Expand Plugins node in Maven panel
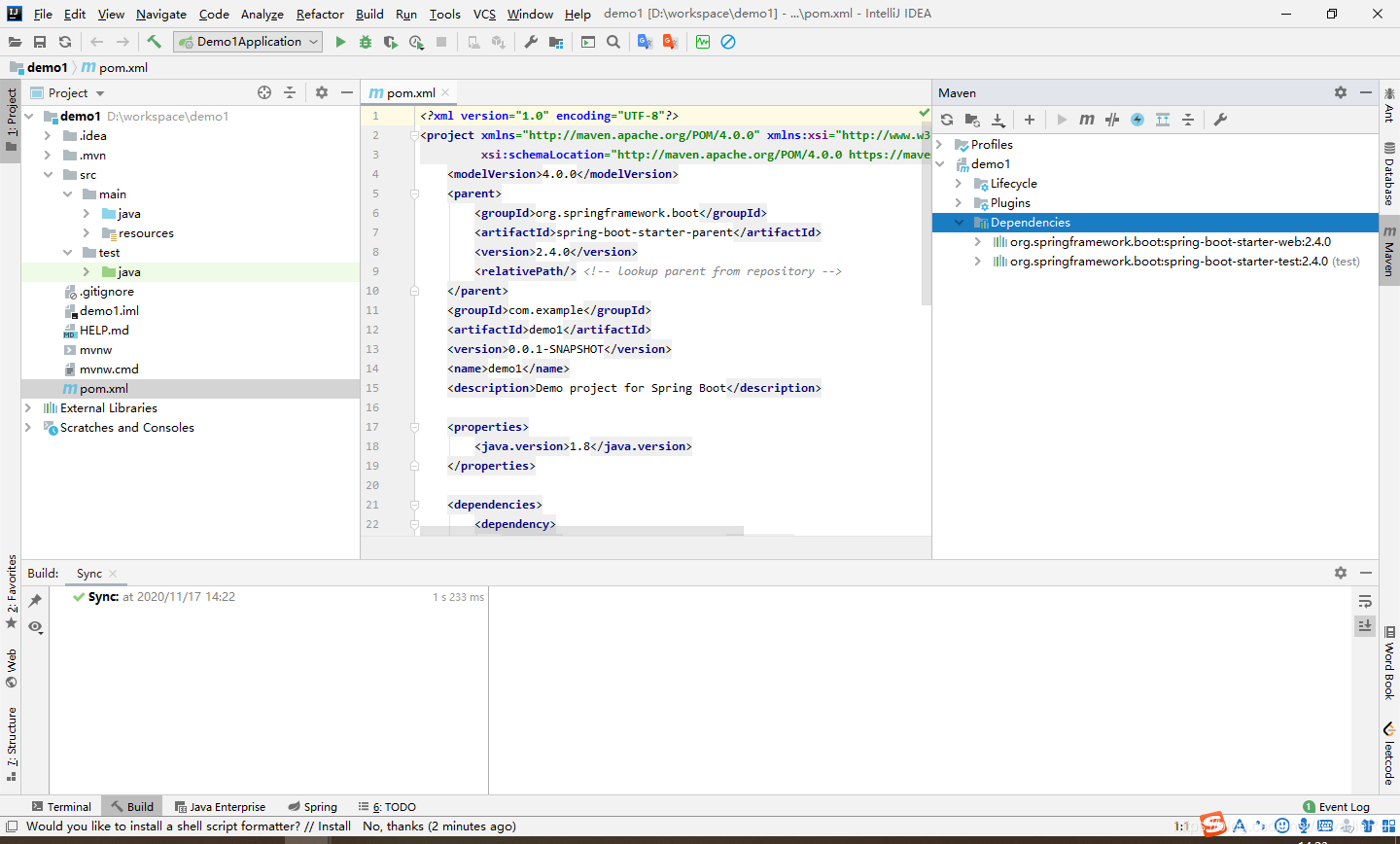 [959, 203]
